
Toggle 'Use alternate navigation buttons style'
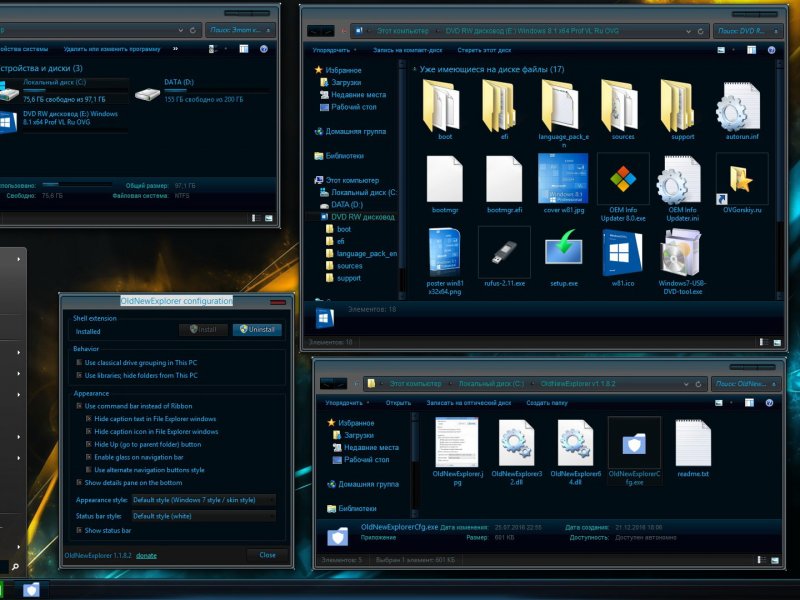point(88,469)
